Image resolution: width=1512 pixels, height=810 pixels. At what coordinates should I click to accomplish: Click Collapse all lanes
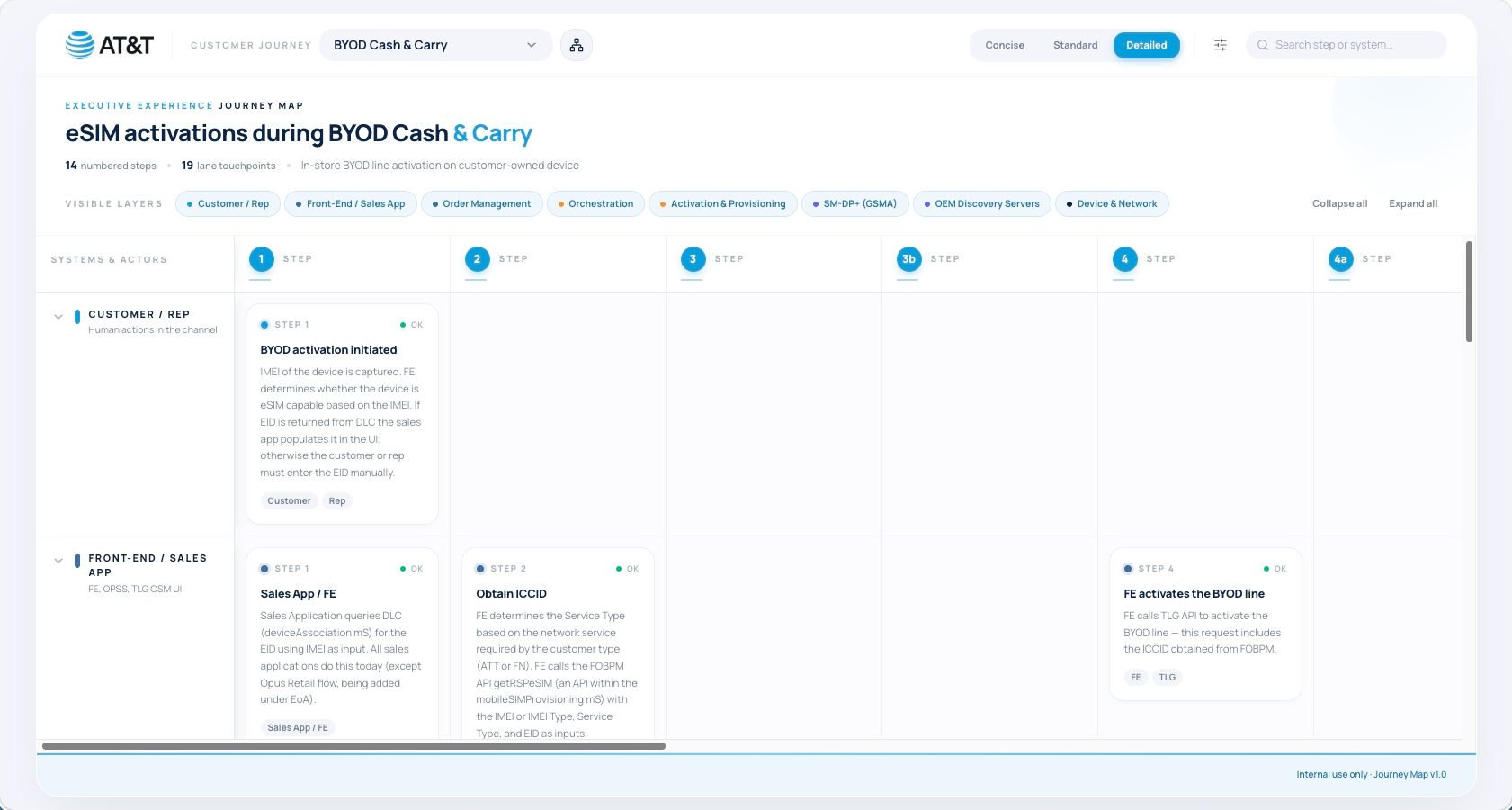click(1339, 204)
